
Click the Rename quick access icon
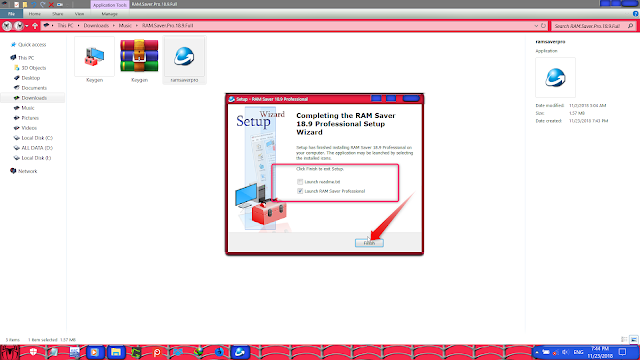click(60, 4)
